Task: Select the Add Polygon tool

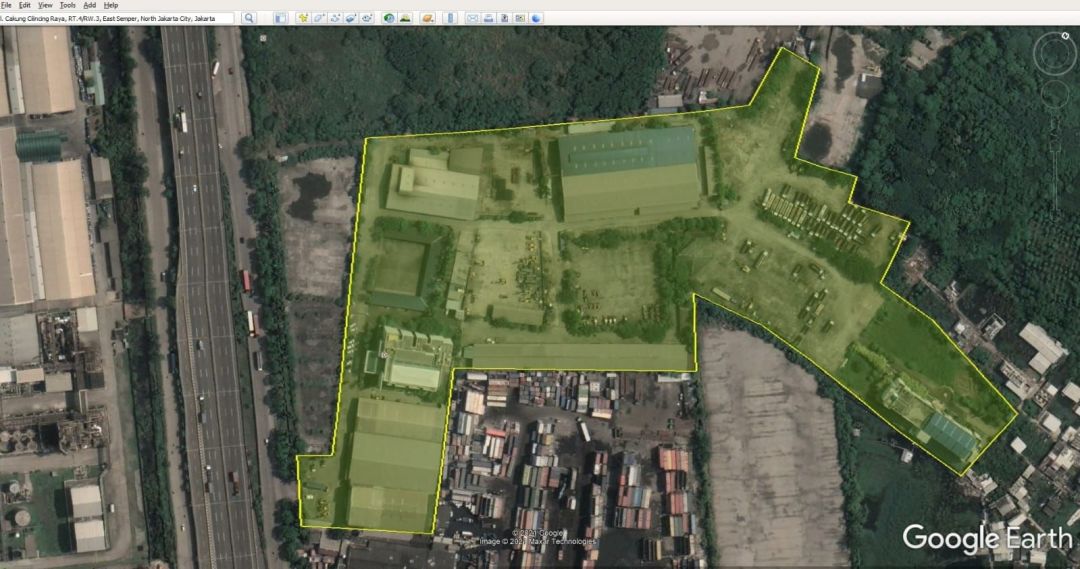Action: click(319, 18)
